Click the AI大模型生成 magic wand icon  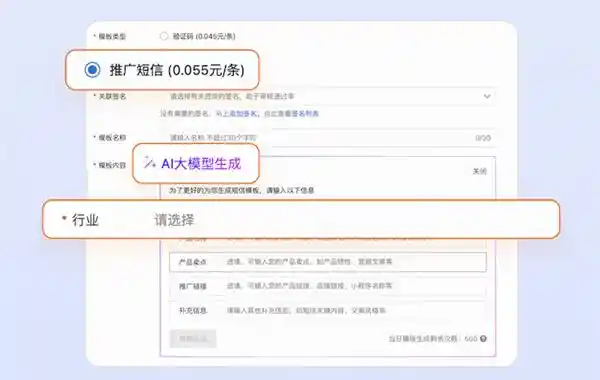[x=149, y=163]
